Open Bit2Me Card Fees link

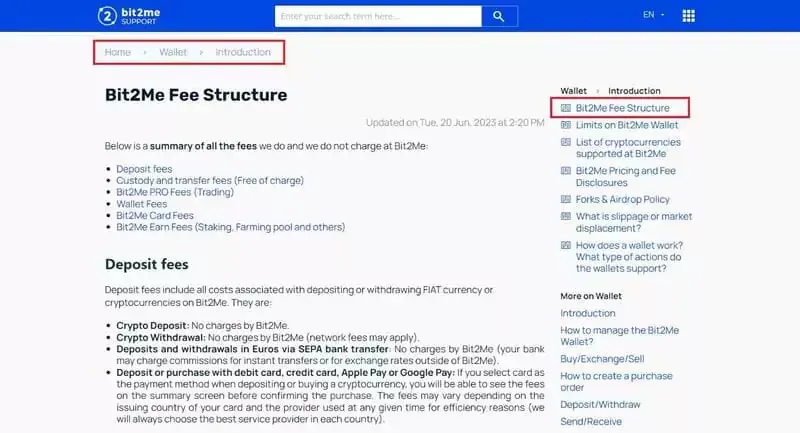coord(155,216)
